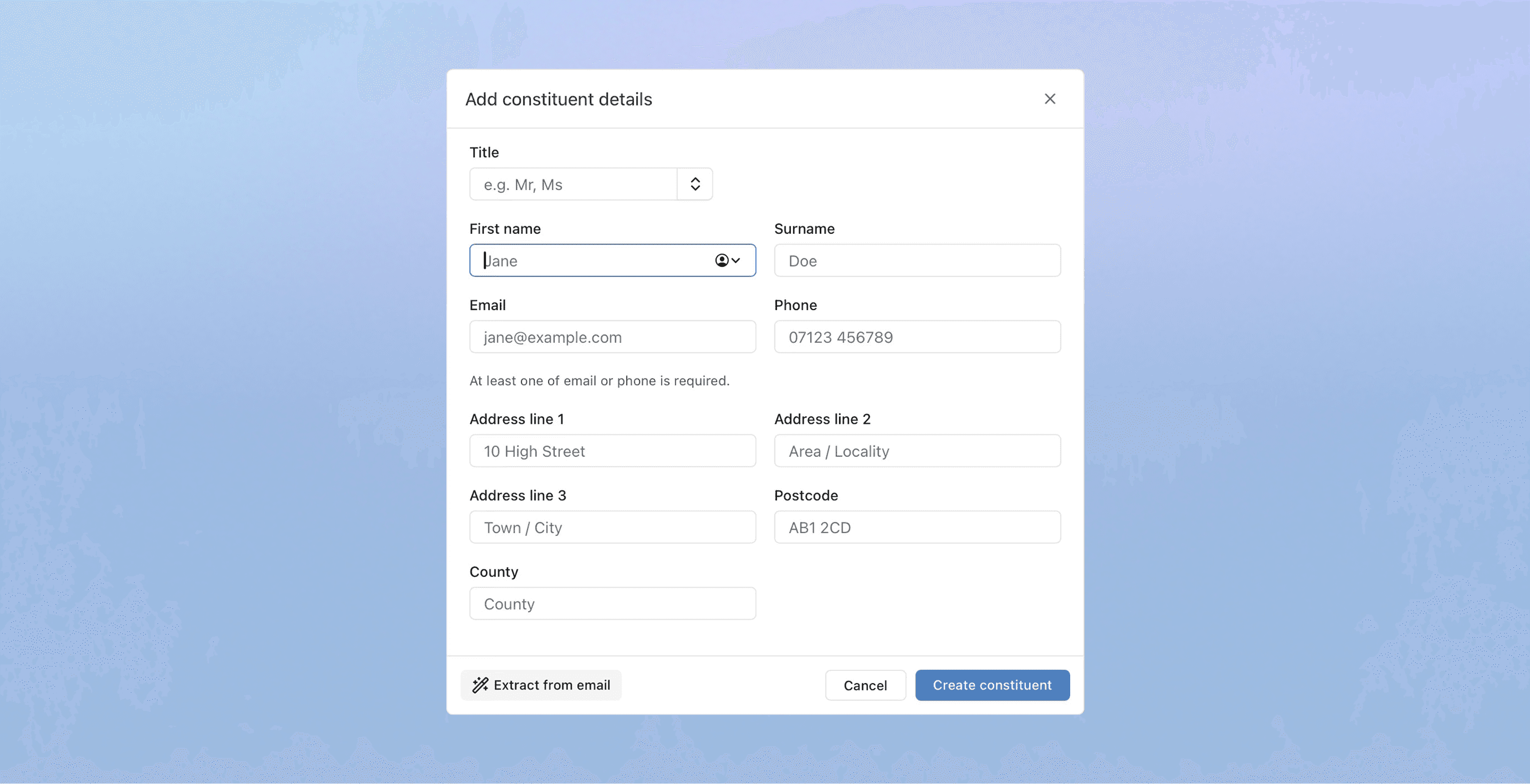Open the contact suggestions dropdown in First name
This screenshot has height=784, width=1530.
coord(726,260)
